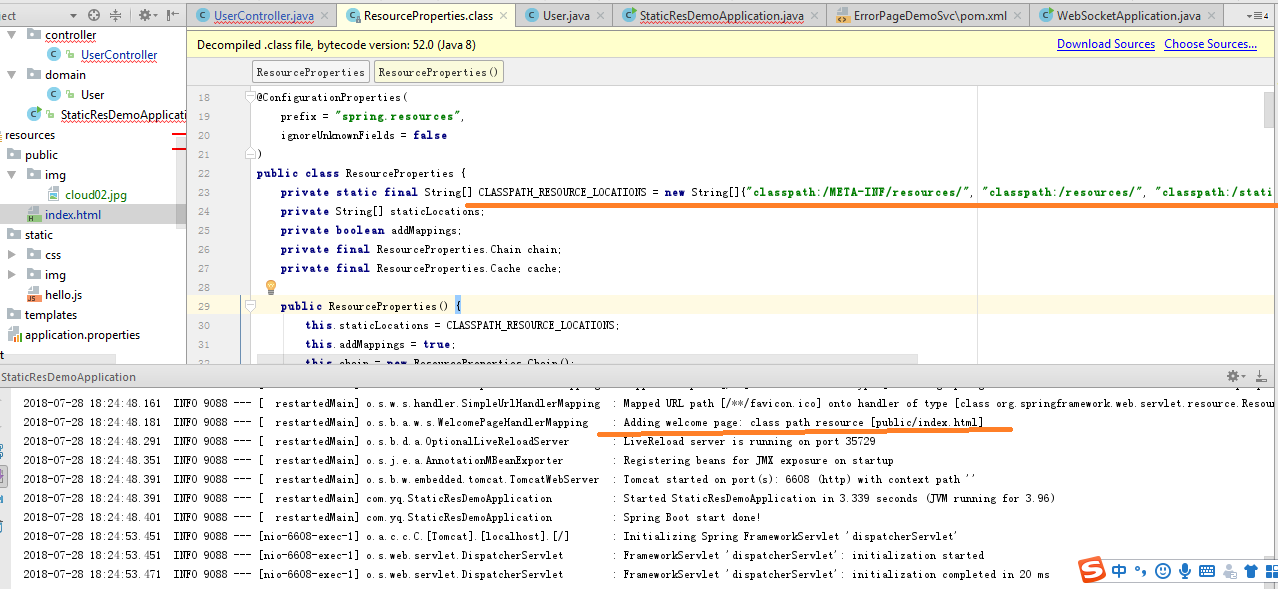Click the yellow intention light bulb icon

coord(270,287)
